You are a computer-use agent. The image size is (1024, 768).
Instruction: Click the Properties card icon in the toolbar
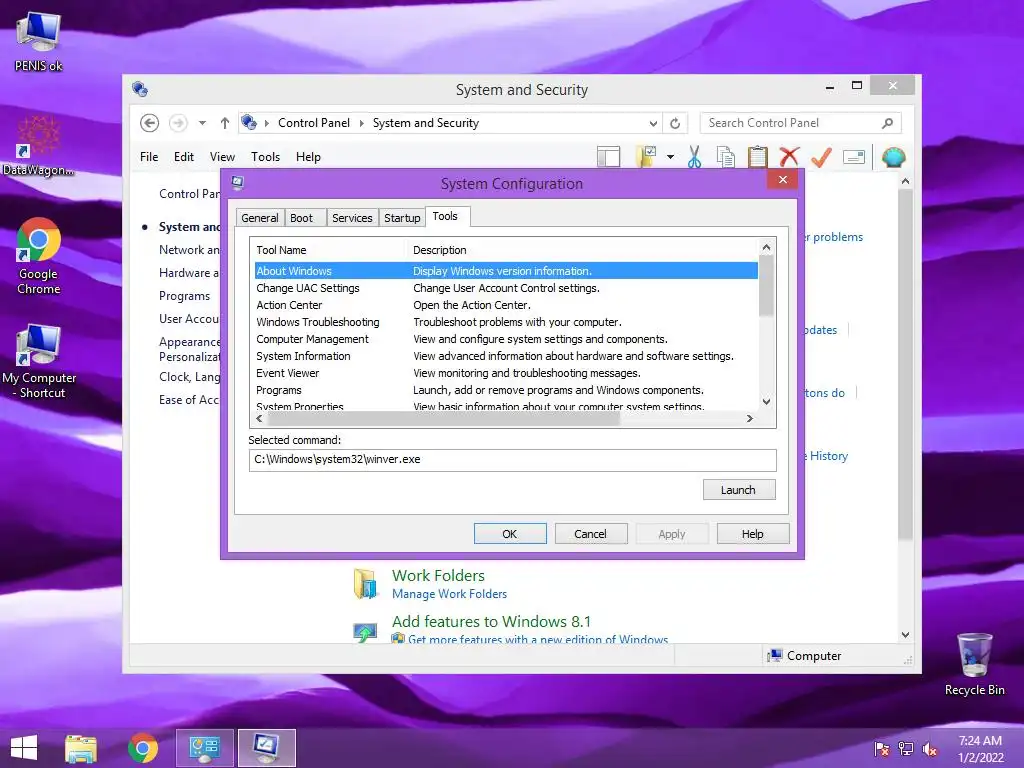(x=854, y=157)
